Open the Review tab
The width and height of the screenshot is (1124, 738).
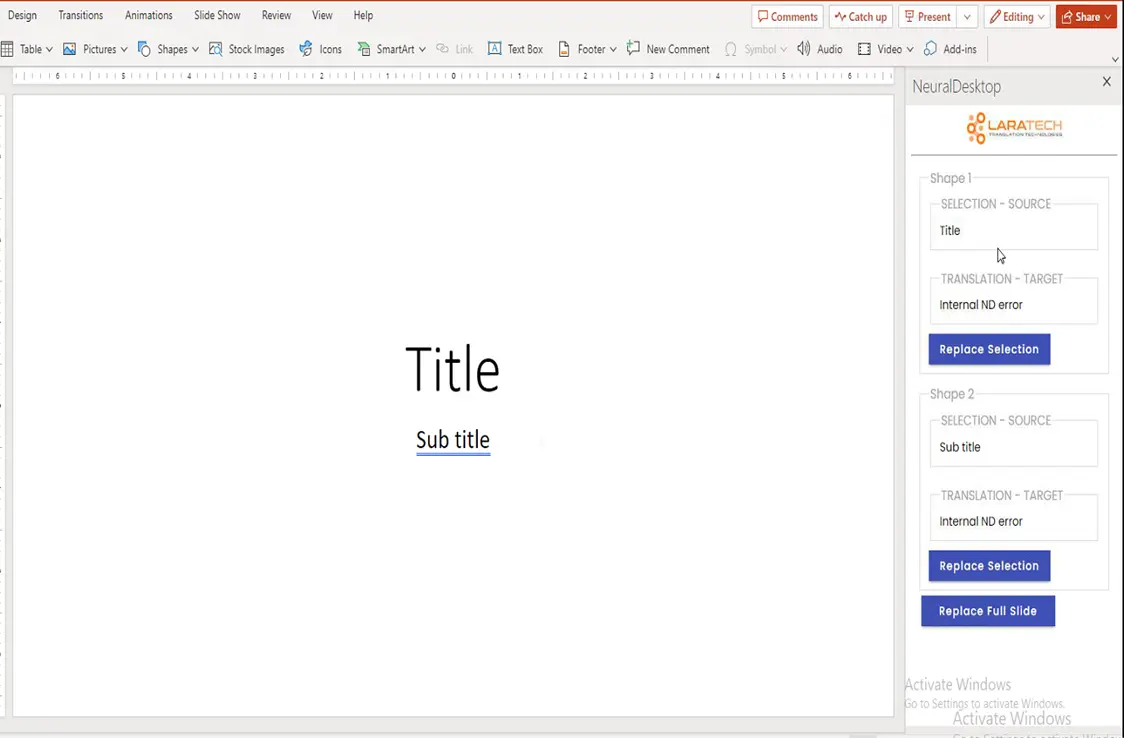(276, 15)
